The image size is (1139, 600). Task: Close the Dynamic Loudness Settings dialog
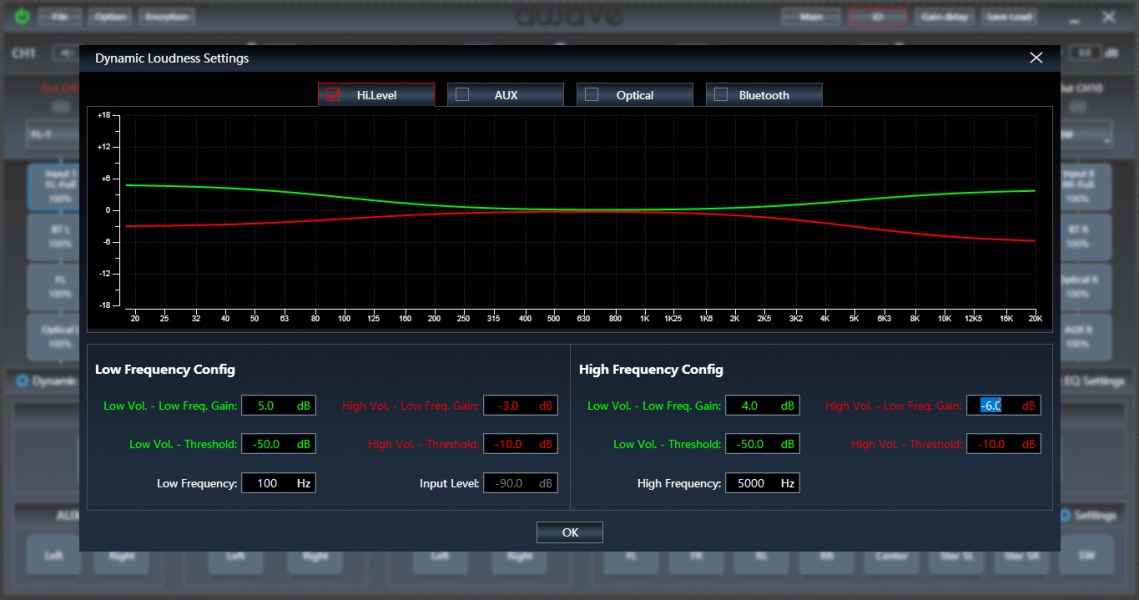click(x=1036, y=58)
